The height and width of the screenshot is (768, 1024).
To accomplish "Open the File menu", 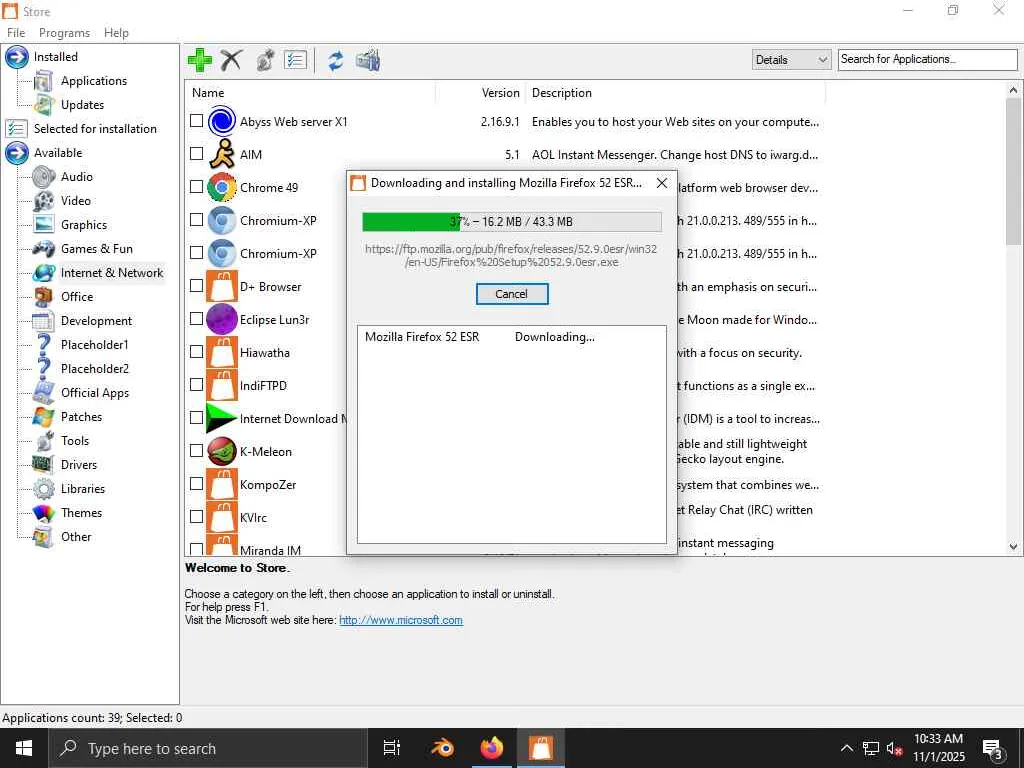I will tap(16, 33).
